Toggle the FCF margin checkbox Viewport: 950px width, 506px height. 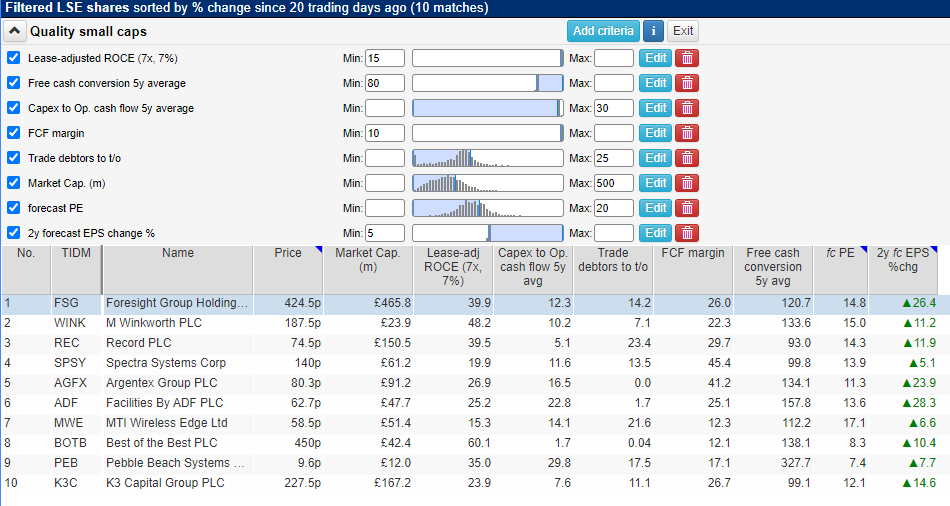(x=14, y=133)
